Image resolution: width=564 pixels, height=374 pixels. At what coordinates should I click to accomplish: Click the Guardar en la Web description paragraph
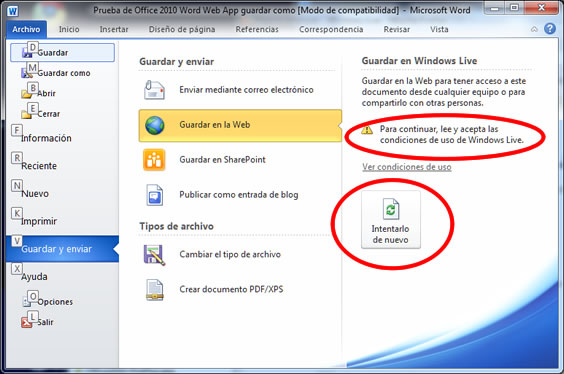click(x=444, y=92)
